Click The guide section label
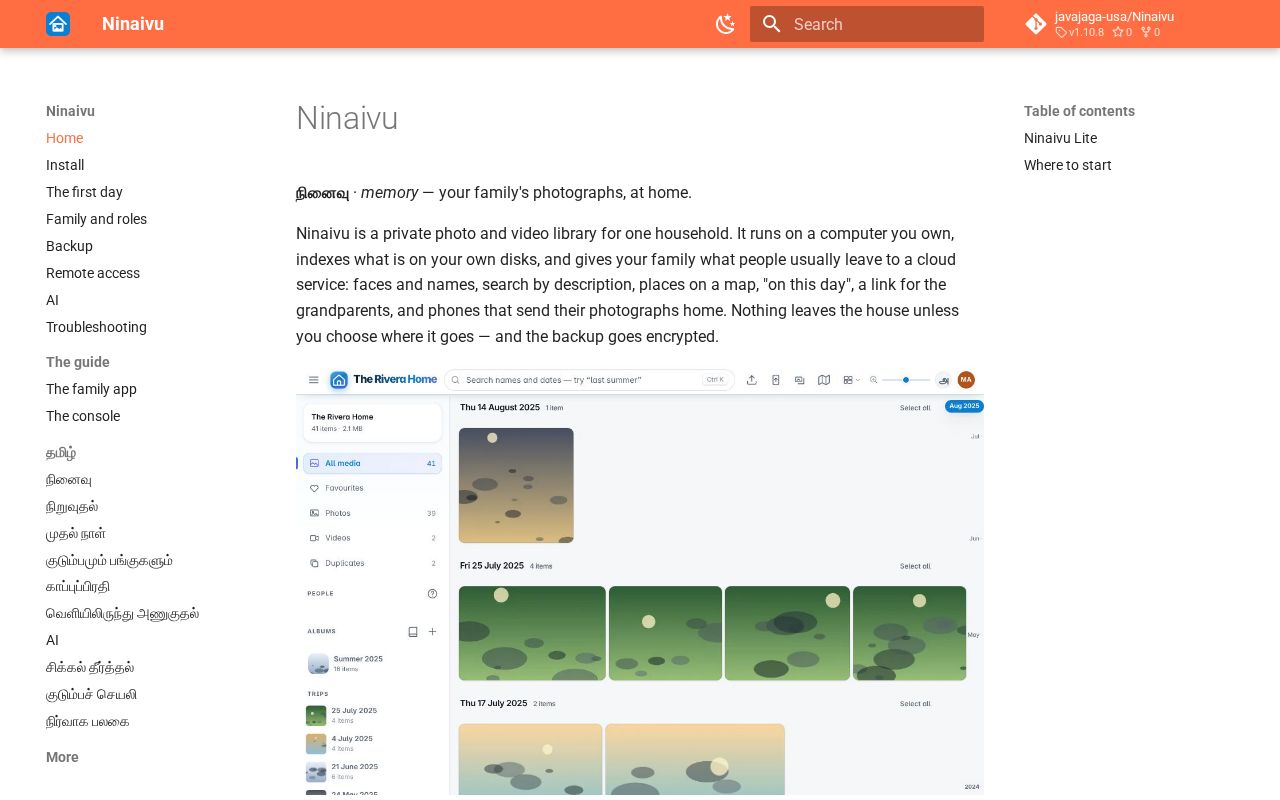The height and width of the screenshot is (800, 1280). (x=78, y=362)
